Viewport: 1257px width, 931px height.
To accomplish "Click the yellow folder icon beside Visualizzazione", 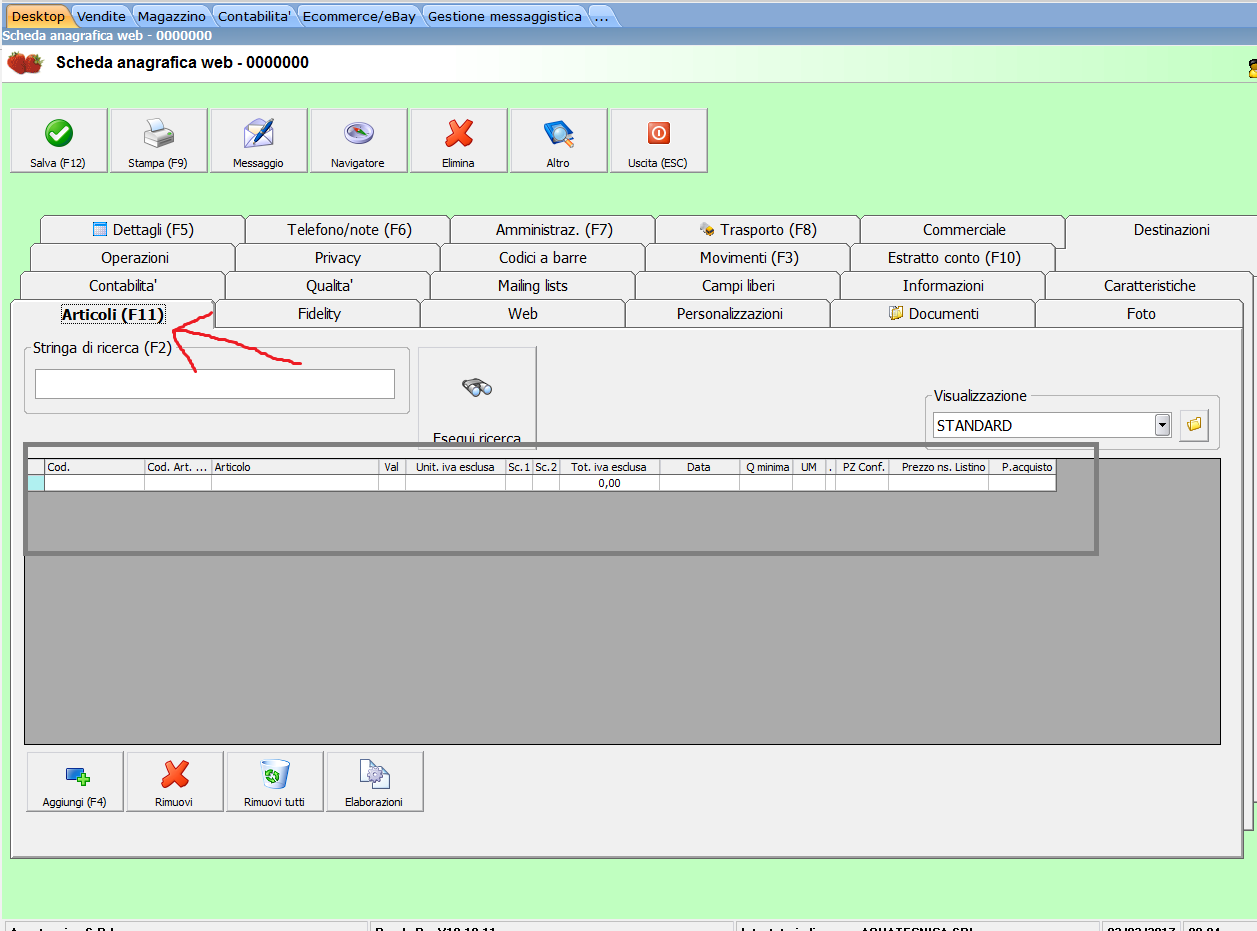I will tap(1194, 425).
